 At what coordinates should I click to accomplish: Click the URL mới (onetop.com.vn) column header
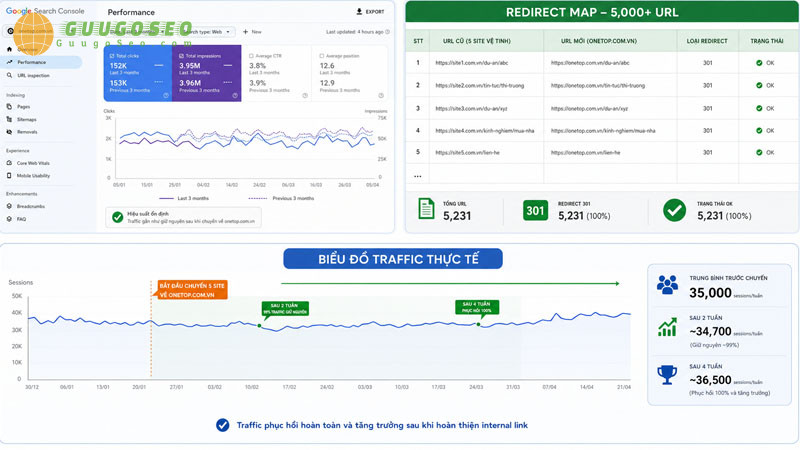pyautogui.click(x=598, y=41)
